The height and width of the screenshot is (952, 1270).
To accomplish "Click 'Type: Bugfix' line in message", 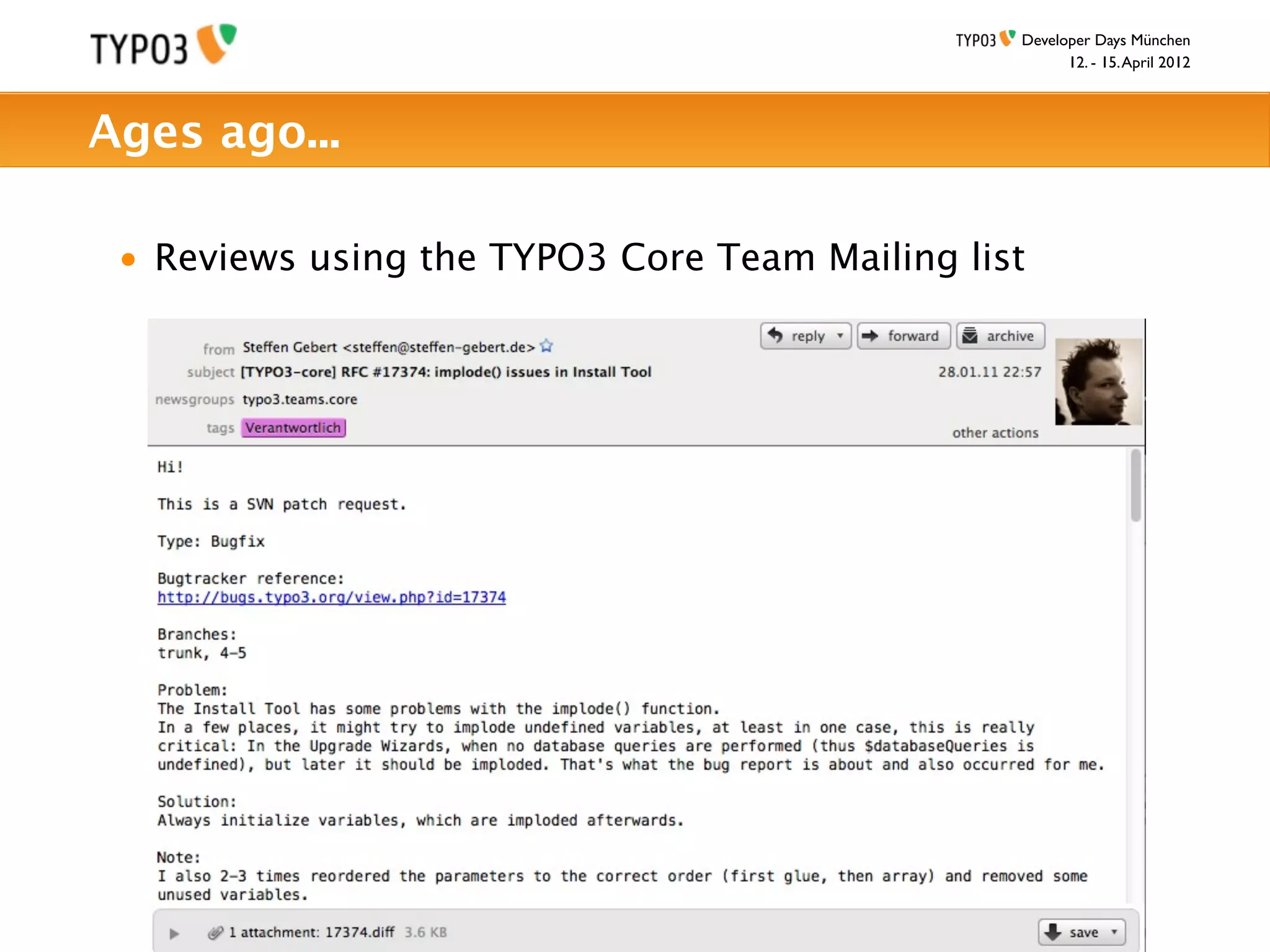I will (x=211, y=542).
